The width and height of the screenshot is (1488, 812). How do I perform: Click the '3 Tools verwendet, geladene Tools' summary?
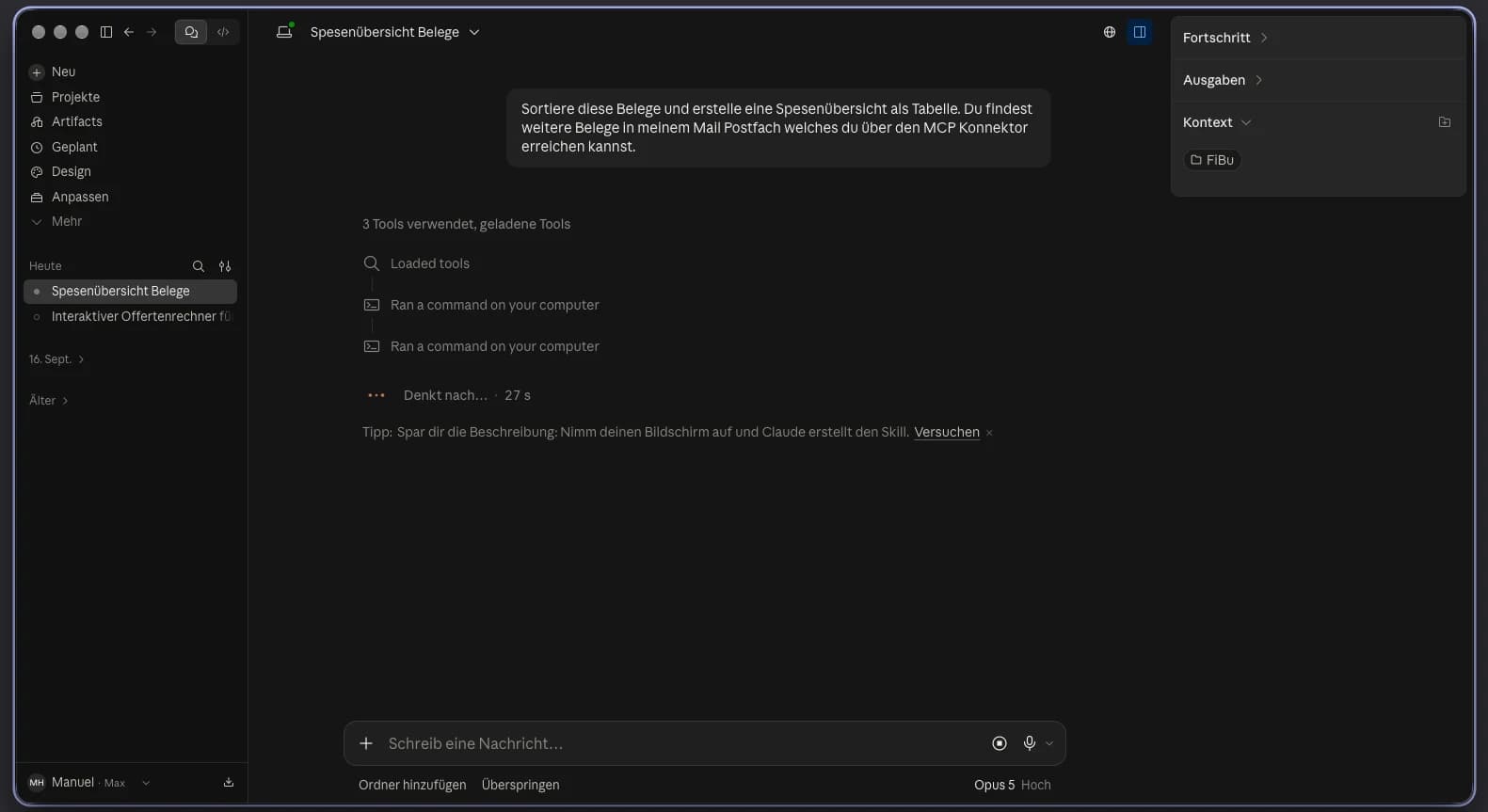[x=466, y=224]
